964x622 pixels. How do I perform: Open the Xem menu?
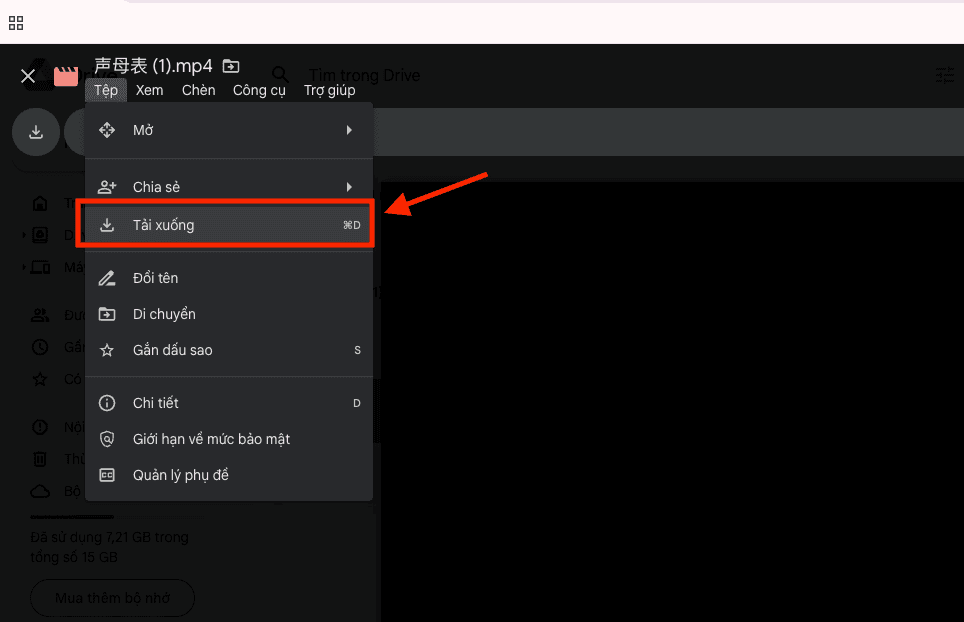pos(149,90)
